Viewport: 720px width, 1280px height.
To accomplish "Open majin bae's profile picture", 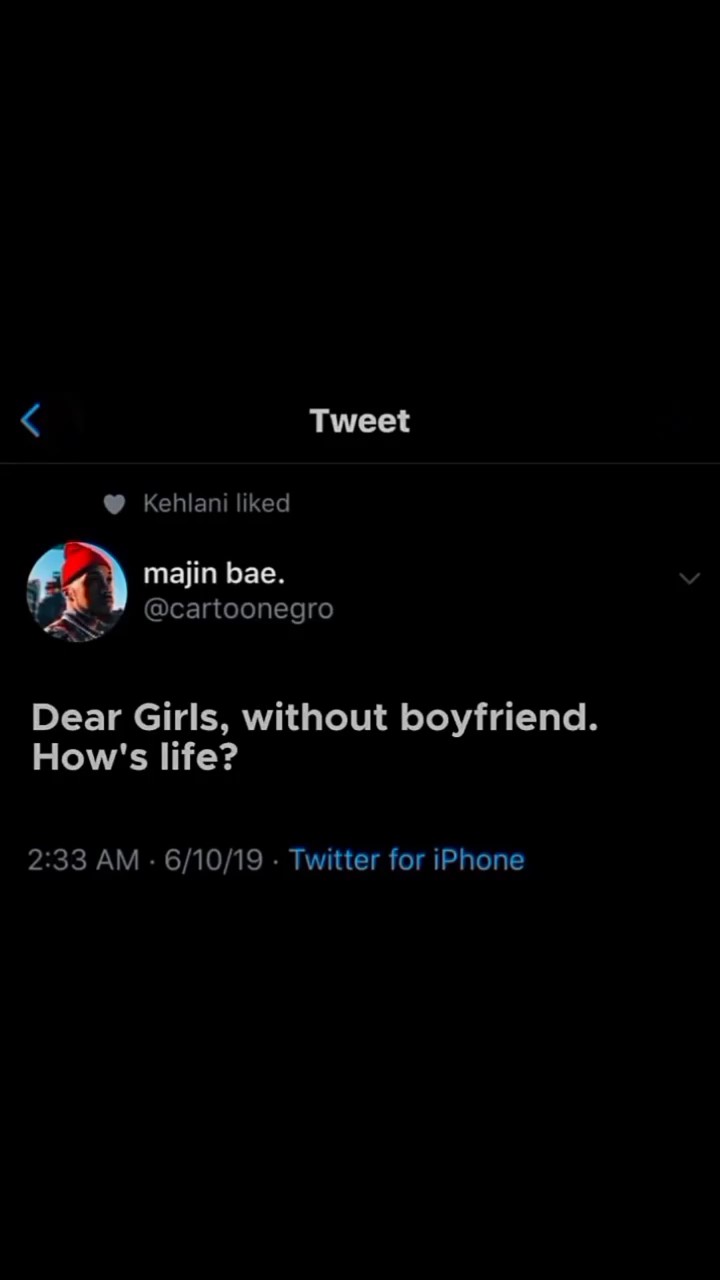I will point(77,591).
